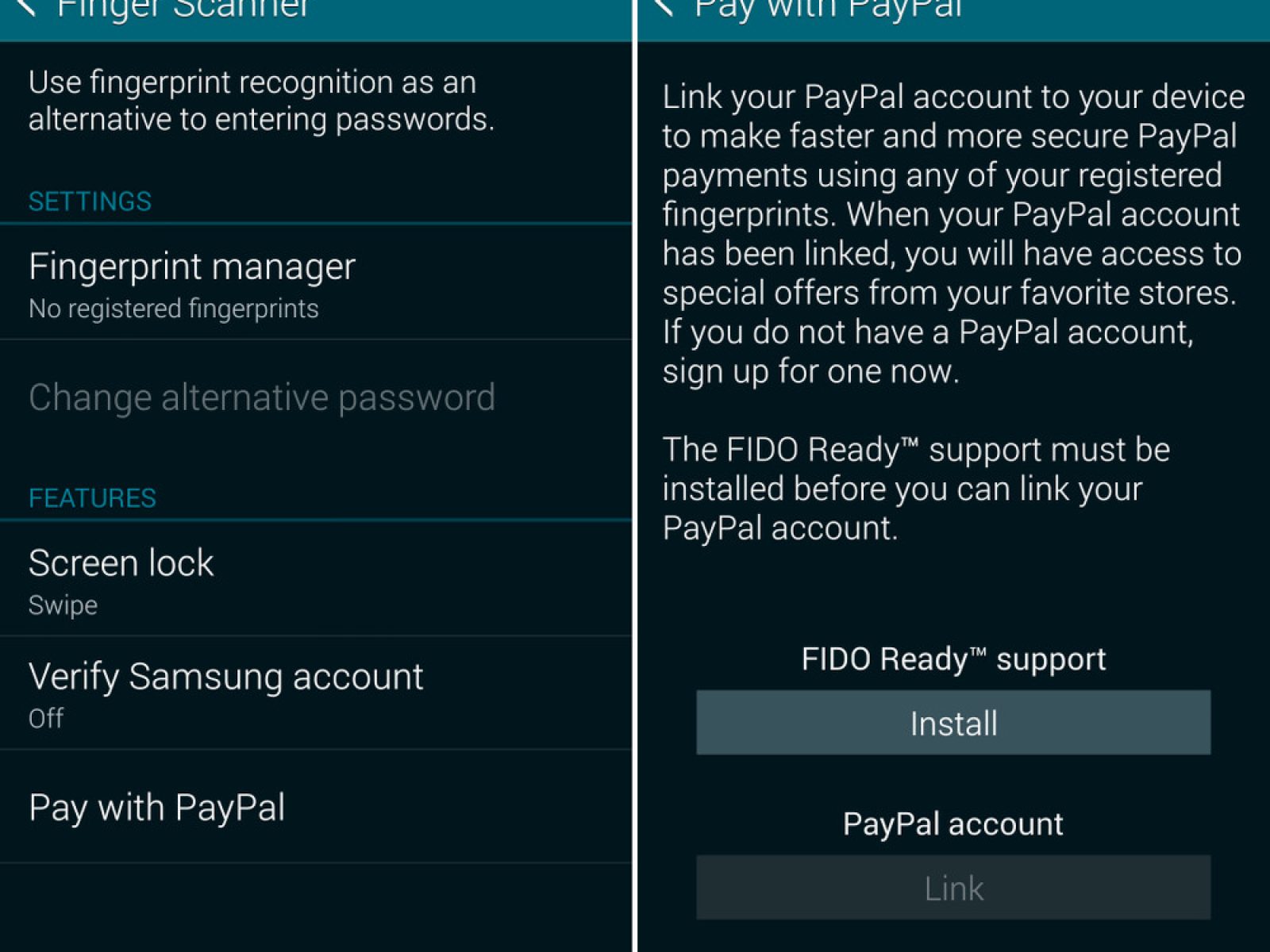Tap the Pay with PayPal header title
Screen dimensions: 1270x952
tap(828, 8)
